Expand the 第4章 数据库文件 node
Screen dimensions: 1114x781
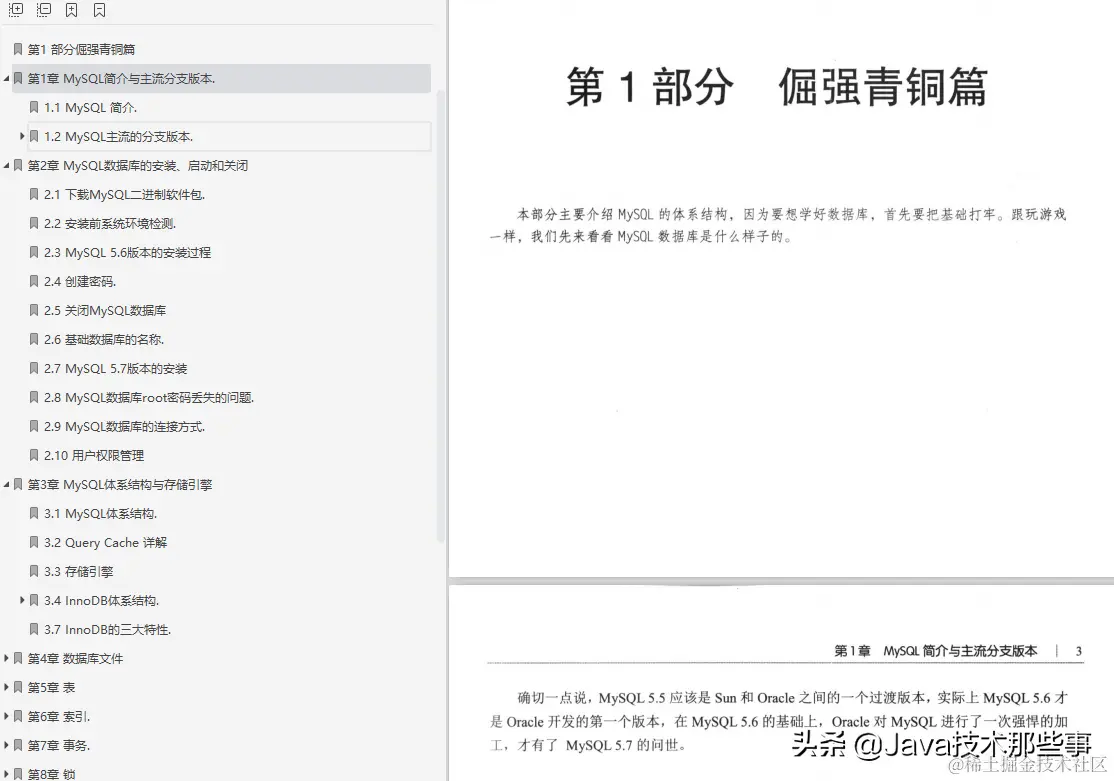(x=6, y=658)
